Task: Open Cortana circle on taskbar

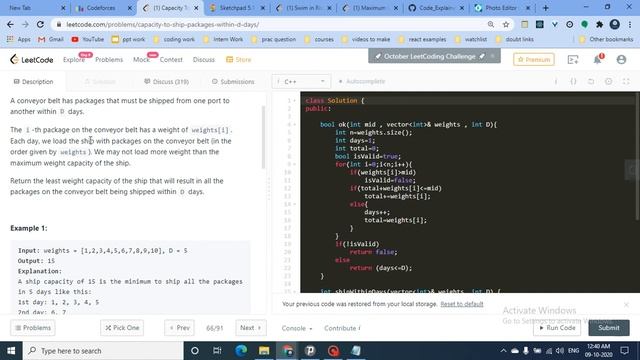Action: [x=195, y=351]
